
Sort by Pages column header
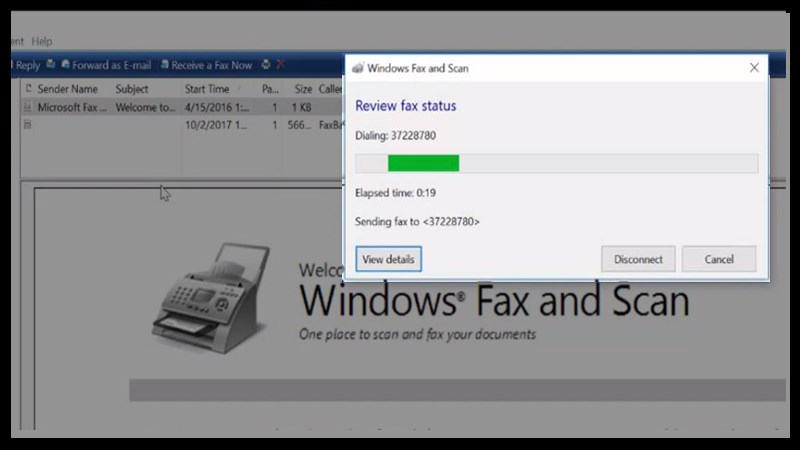(x=270, y=89)
